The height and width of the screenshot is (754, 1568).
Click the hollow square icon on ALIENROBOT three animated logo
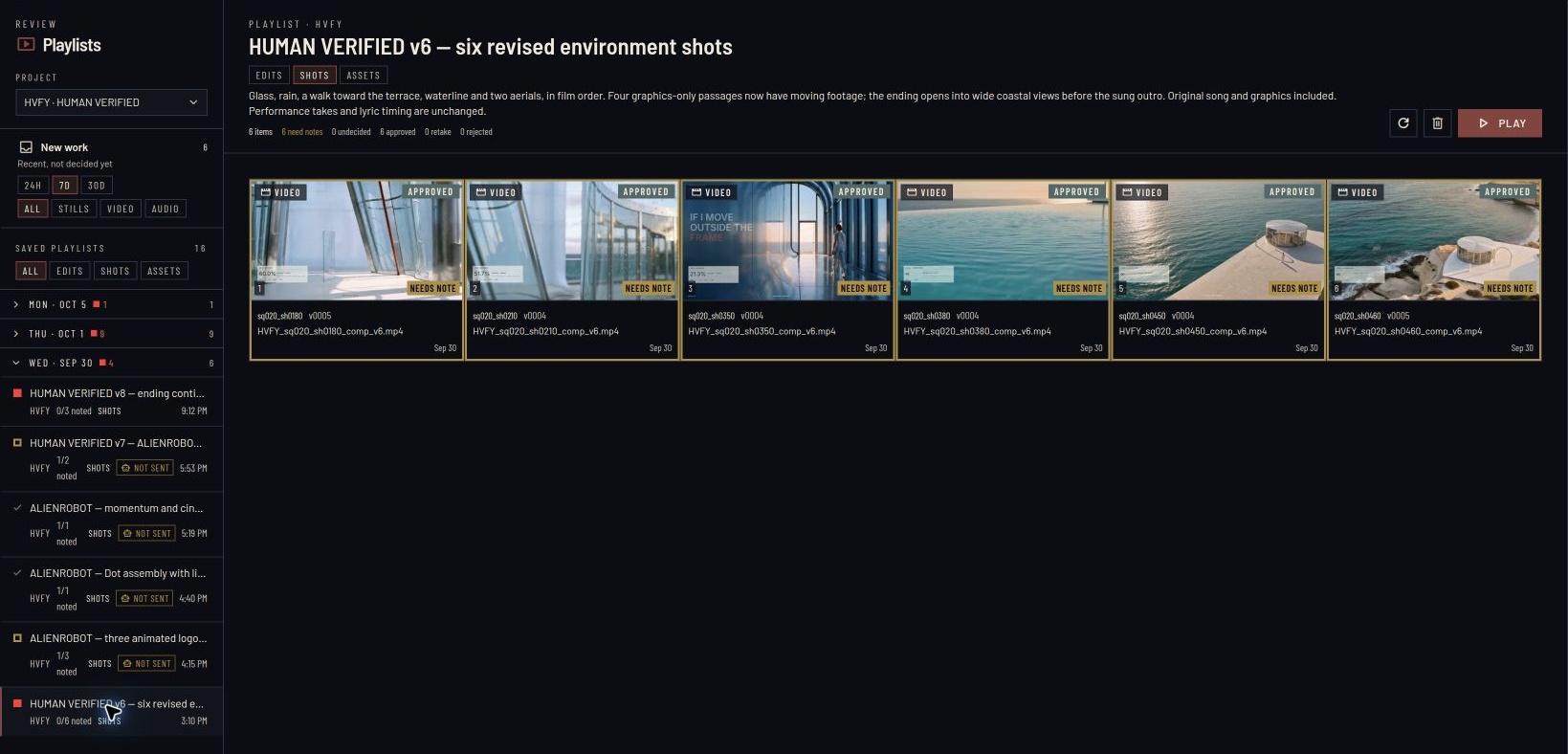pyautogui.click(x=17, y=638)
